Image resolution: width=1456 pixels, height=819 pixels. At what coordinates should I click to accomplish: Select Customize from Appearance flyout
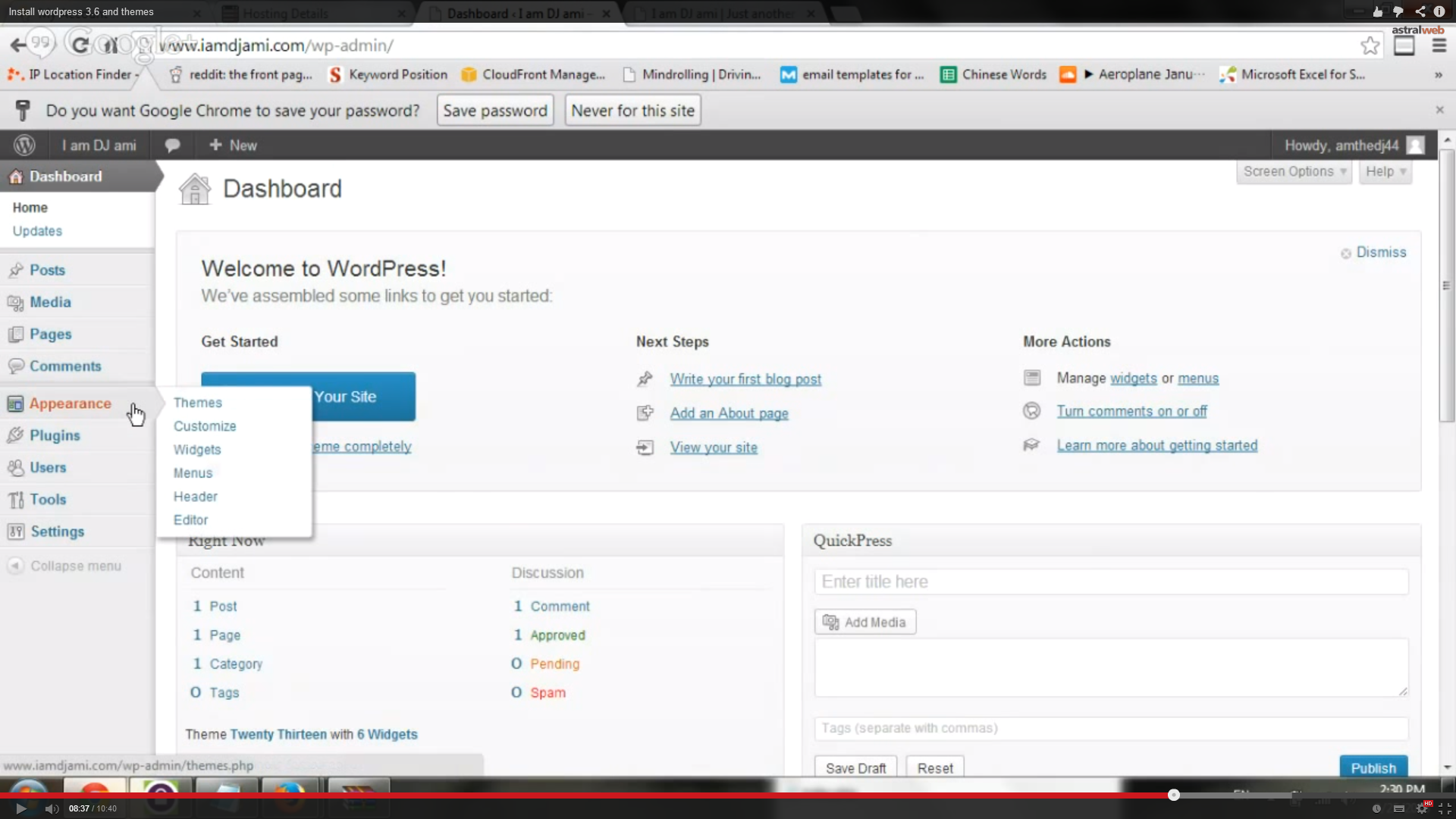pos(205,426)
